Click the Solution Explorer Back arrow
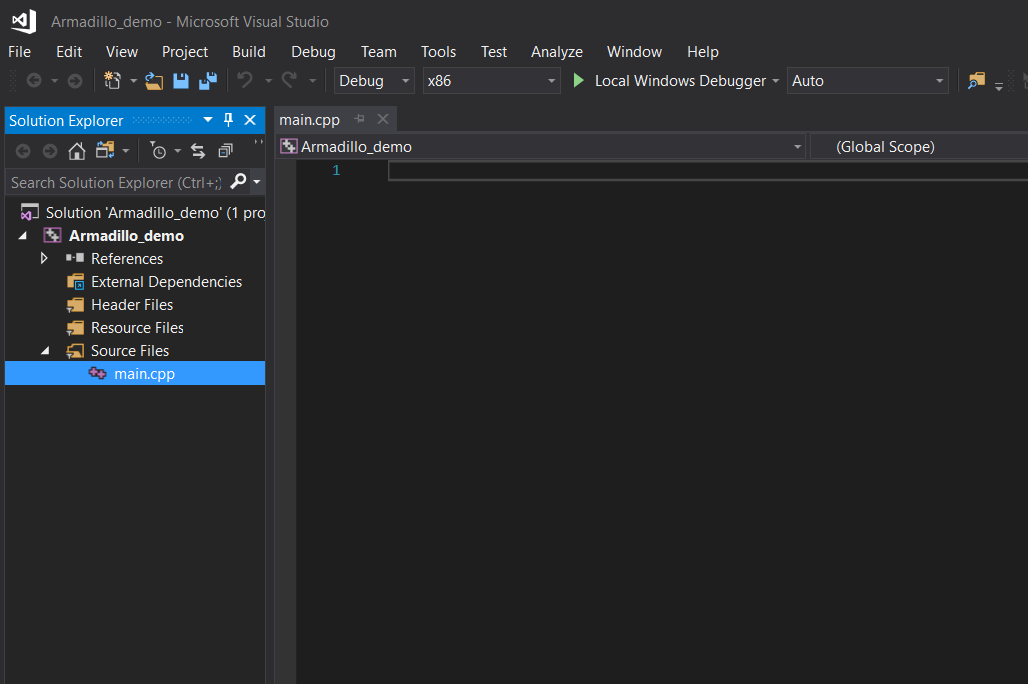This screenshot has width=1028, height=684. [x=23, y=151]
